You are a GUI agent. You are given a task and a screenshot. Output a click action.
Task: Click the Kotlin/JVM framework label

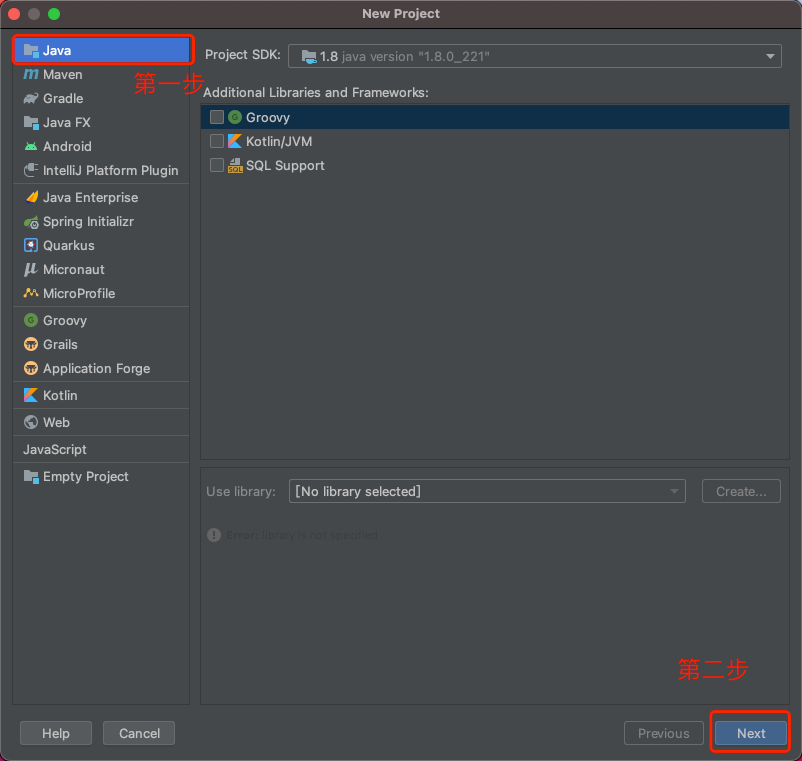[x=279, y=141]
